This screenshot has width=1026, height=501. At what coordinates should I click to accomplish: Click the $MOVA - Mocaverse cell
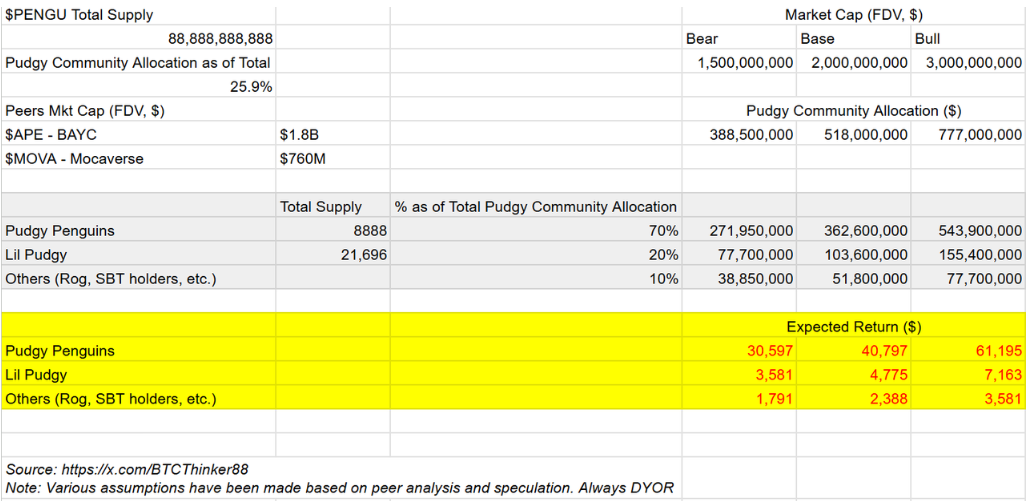click(72, 159)
